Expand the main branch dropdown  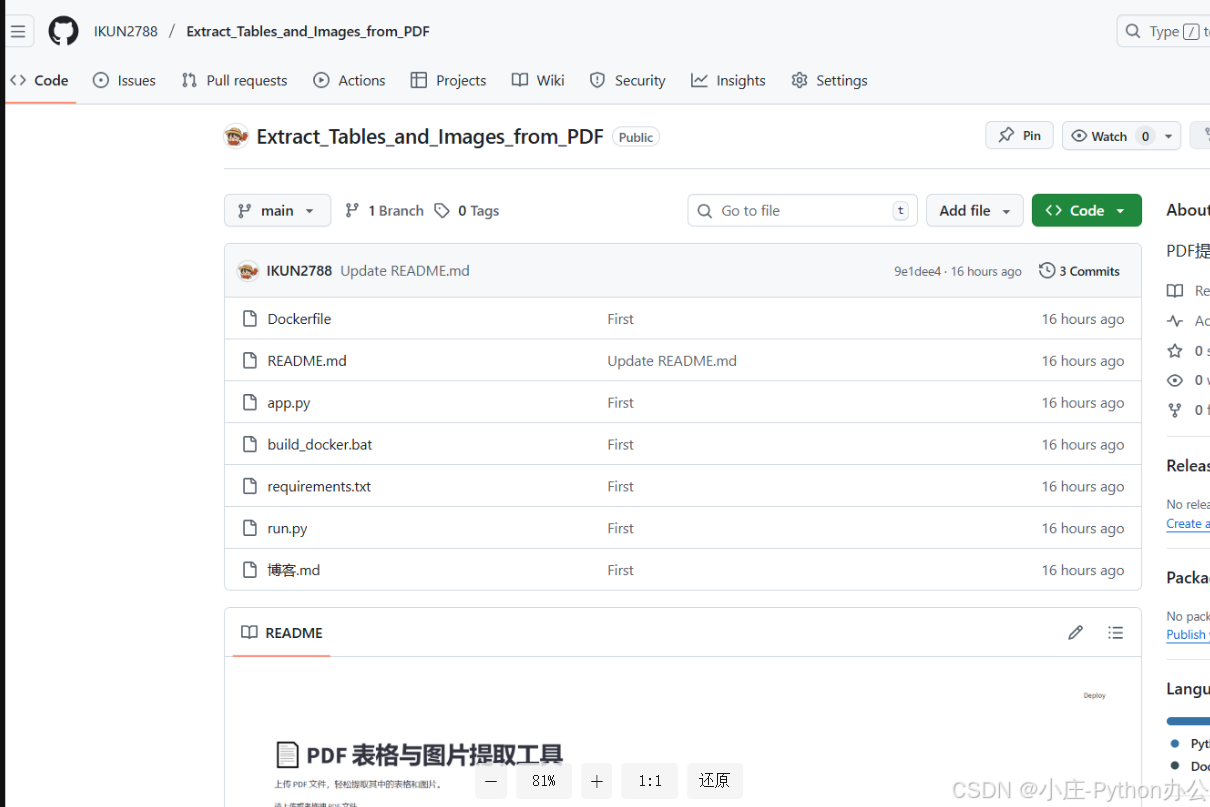pyautogui.click(x=277, y=211)
